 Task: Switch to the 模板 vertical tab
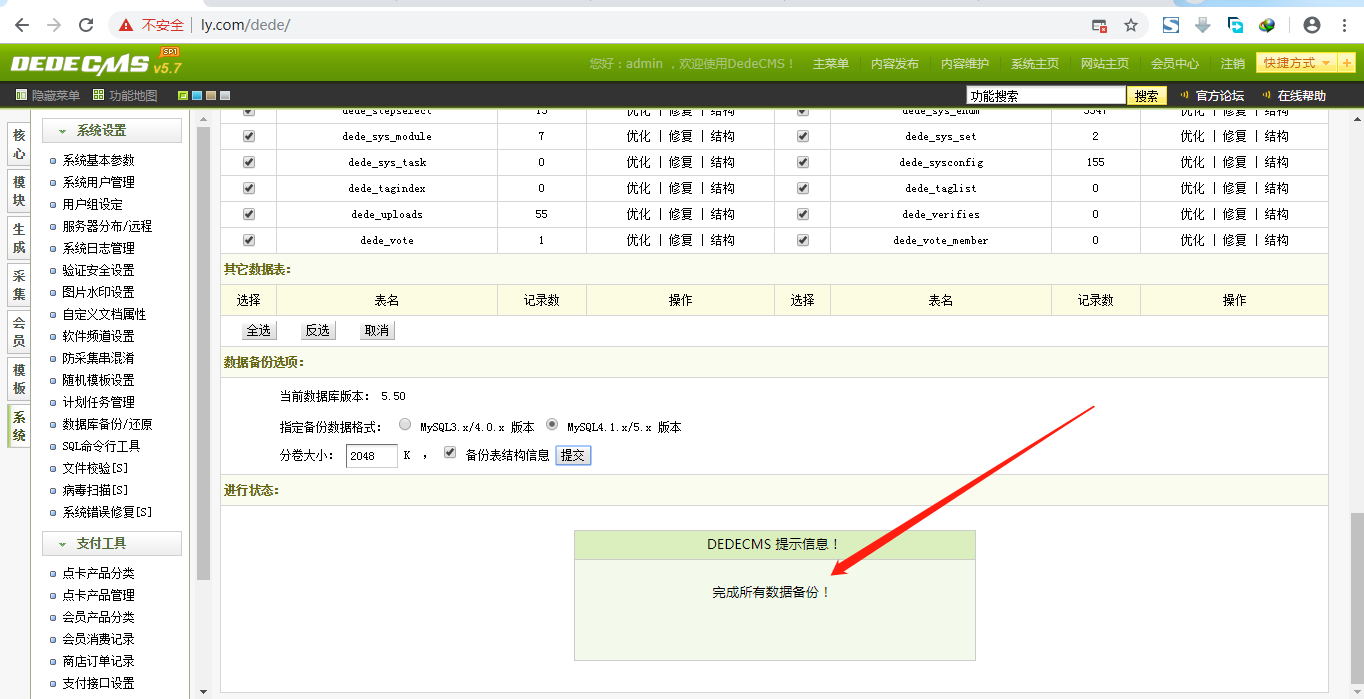coord(19,378)
